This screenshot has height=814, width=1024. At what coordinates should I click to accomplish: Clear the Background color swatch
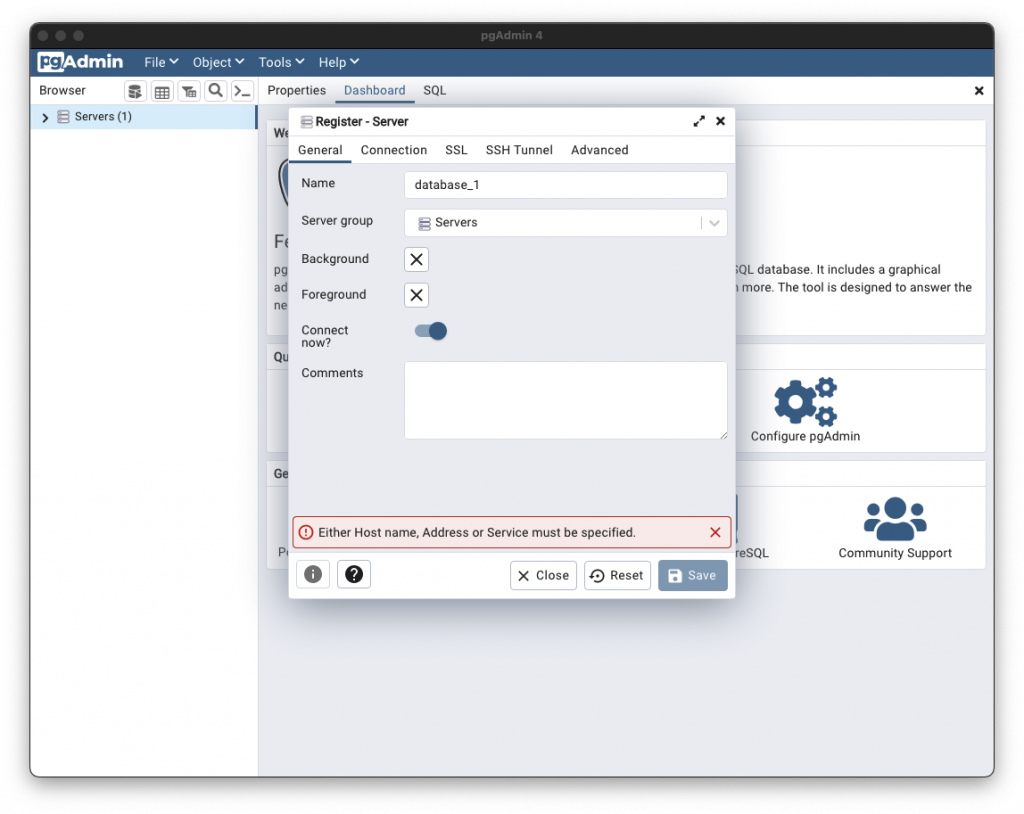click(x=416, y=259)
